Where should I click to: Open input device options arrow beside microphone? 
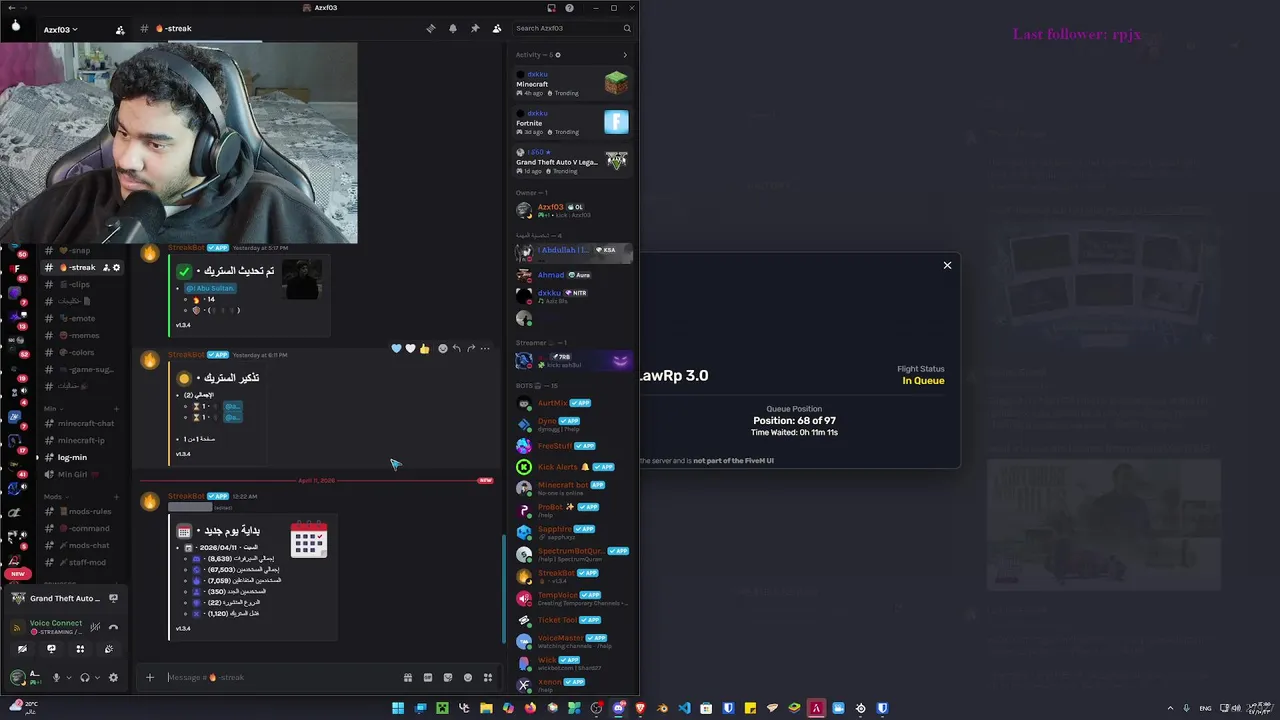pyautogui.click(x=68, y=678)
